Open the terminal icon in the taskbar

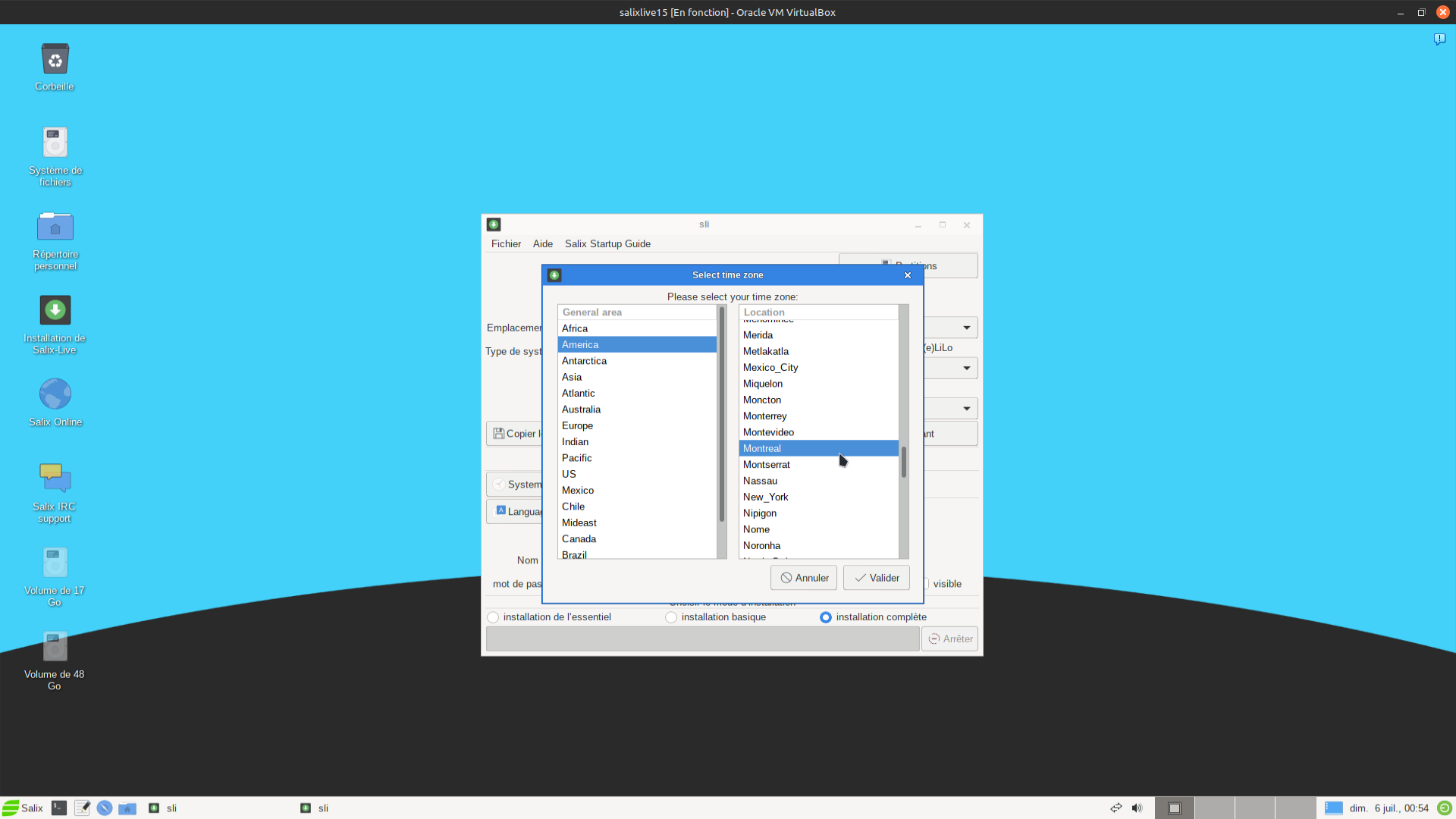pos(59,808)
